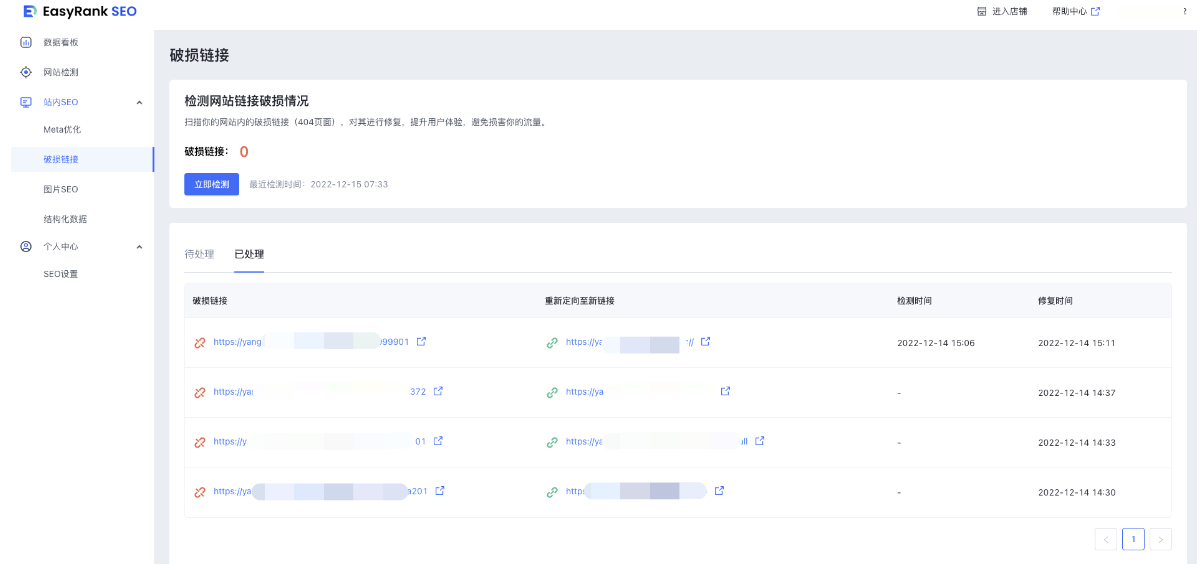Open SEO设置 in the sidebar
Screen dimensions: 1202x570
pos(60,274)
